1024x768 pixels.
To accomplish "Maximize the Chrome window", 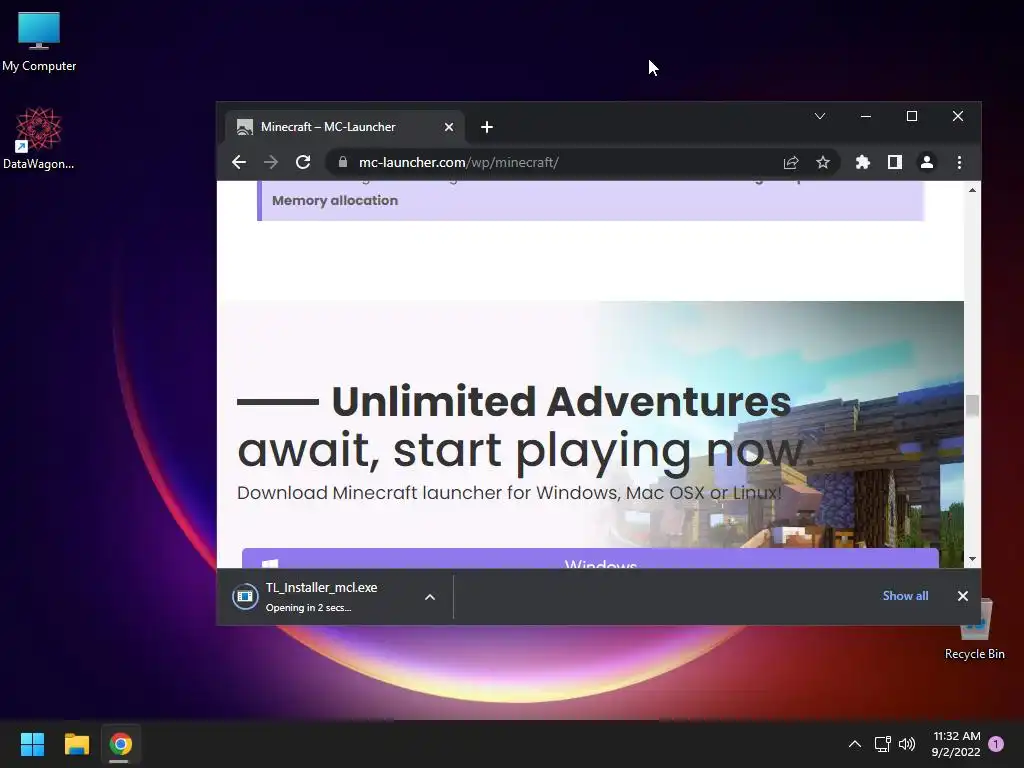I will [912, 116].
